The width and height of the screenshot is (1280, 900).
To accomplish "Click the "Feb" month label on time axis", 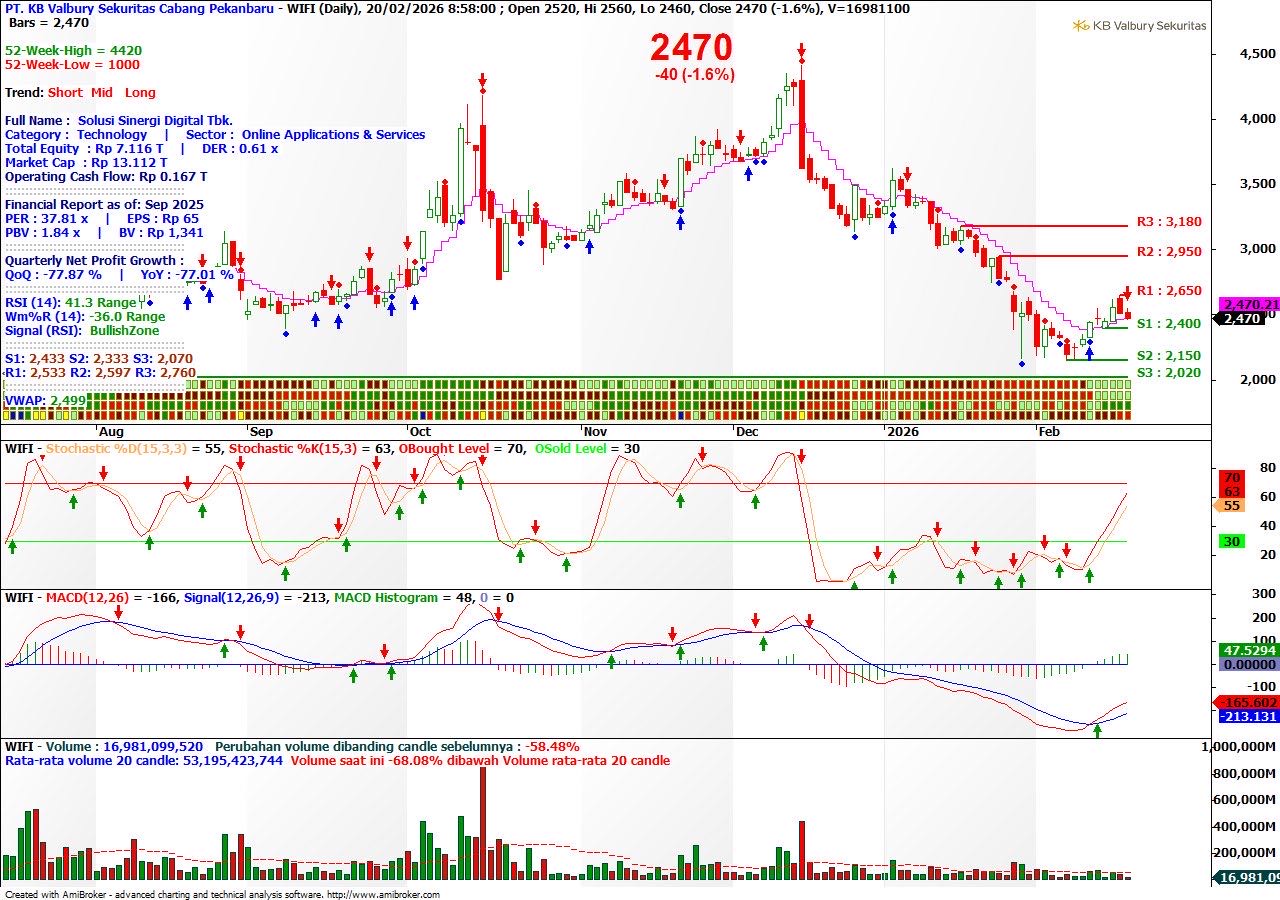I will 1049,431.
